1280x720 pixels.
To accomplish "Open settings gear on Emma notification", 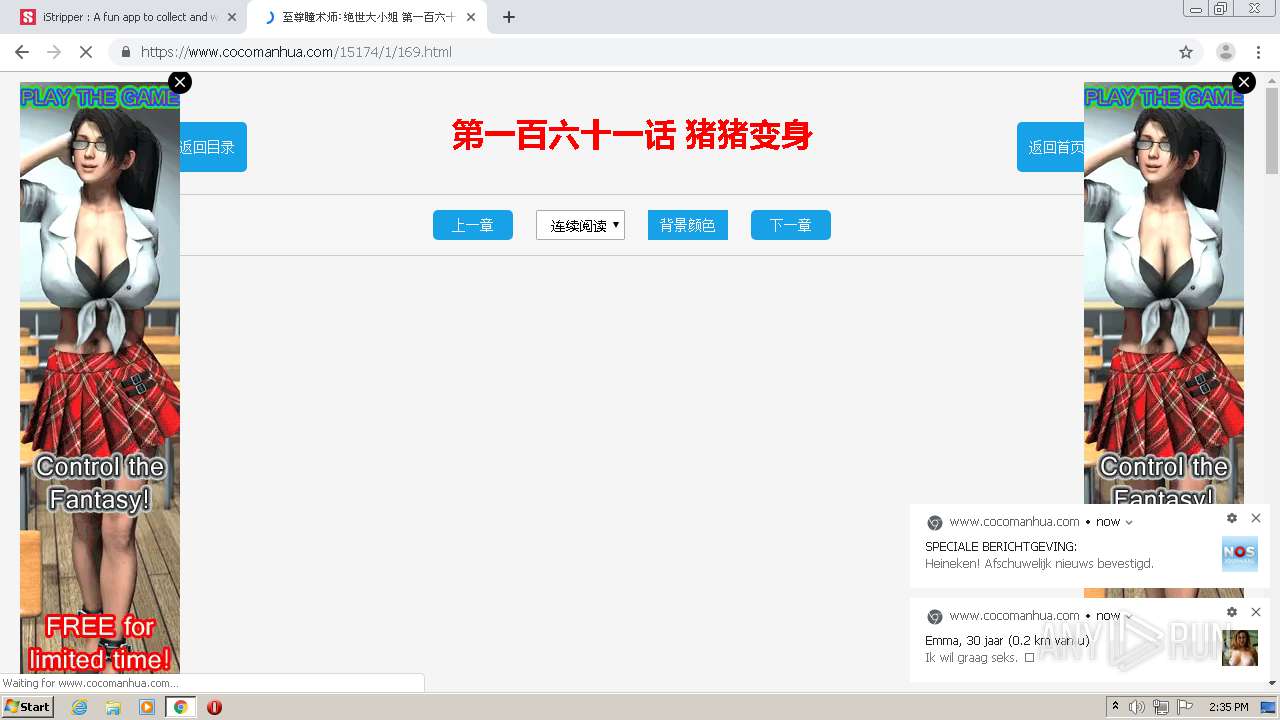I will click(1232, 612).
